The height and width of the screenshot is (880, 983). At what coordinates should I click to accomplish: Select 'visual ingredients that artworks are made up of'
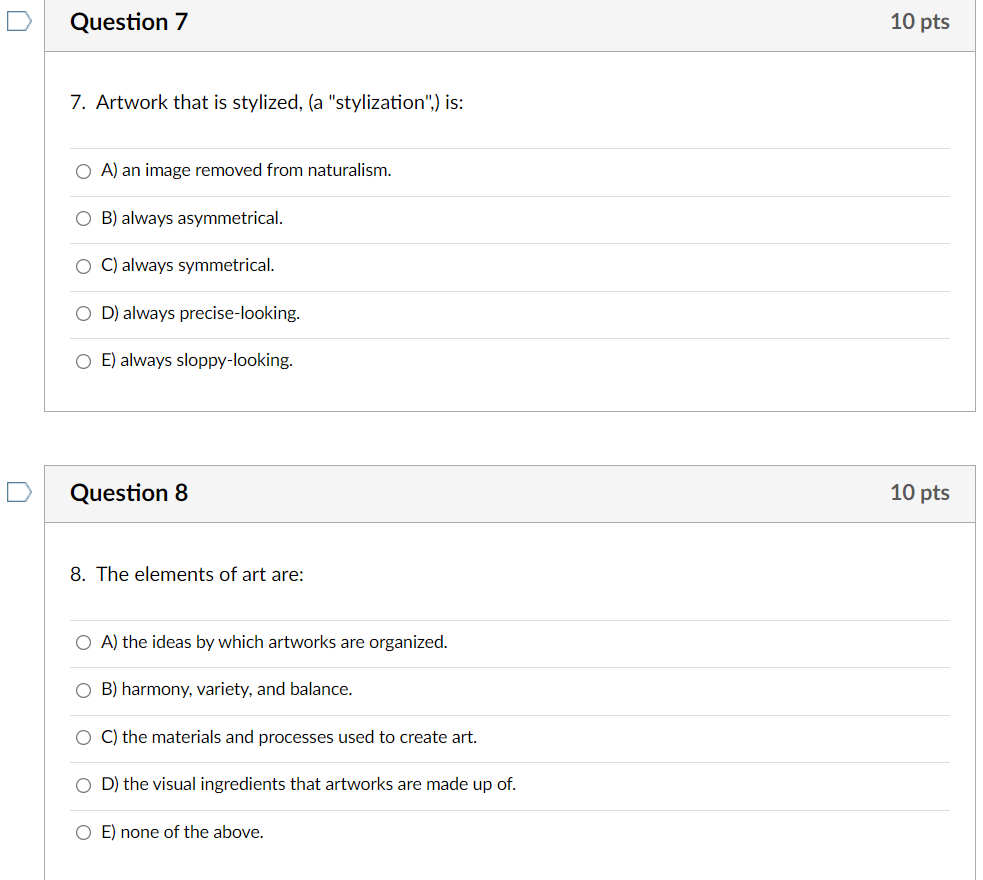click(x=83, y=785)
